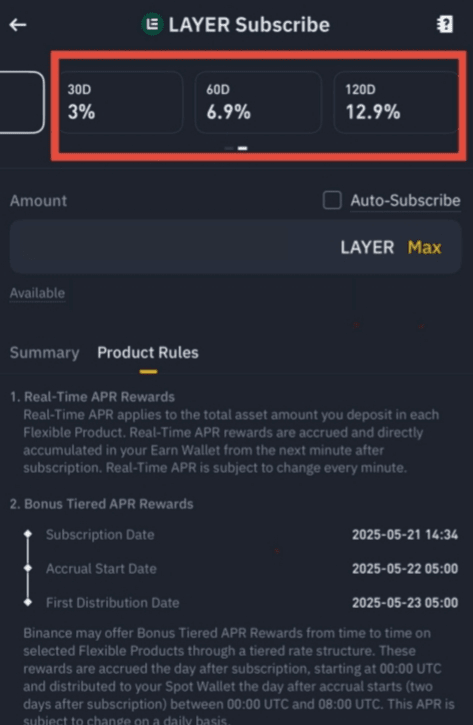Tap the LAYER coin logo
This screenshot has width=473, height=725.
click(x=152, y=25)
